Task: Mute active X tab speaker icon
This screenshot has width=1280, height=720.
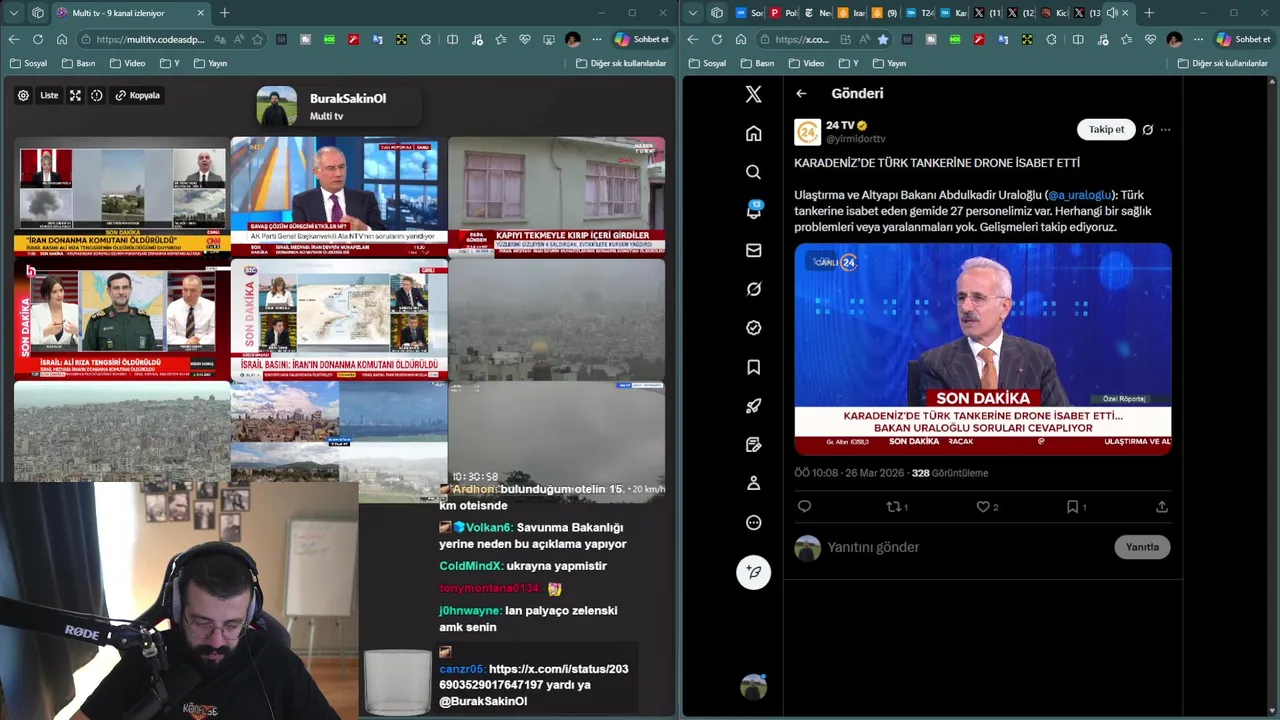Action: (x=1111, y=13)
